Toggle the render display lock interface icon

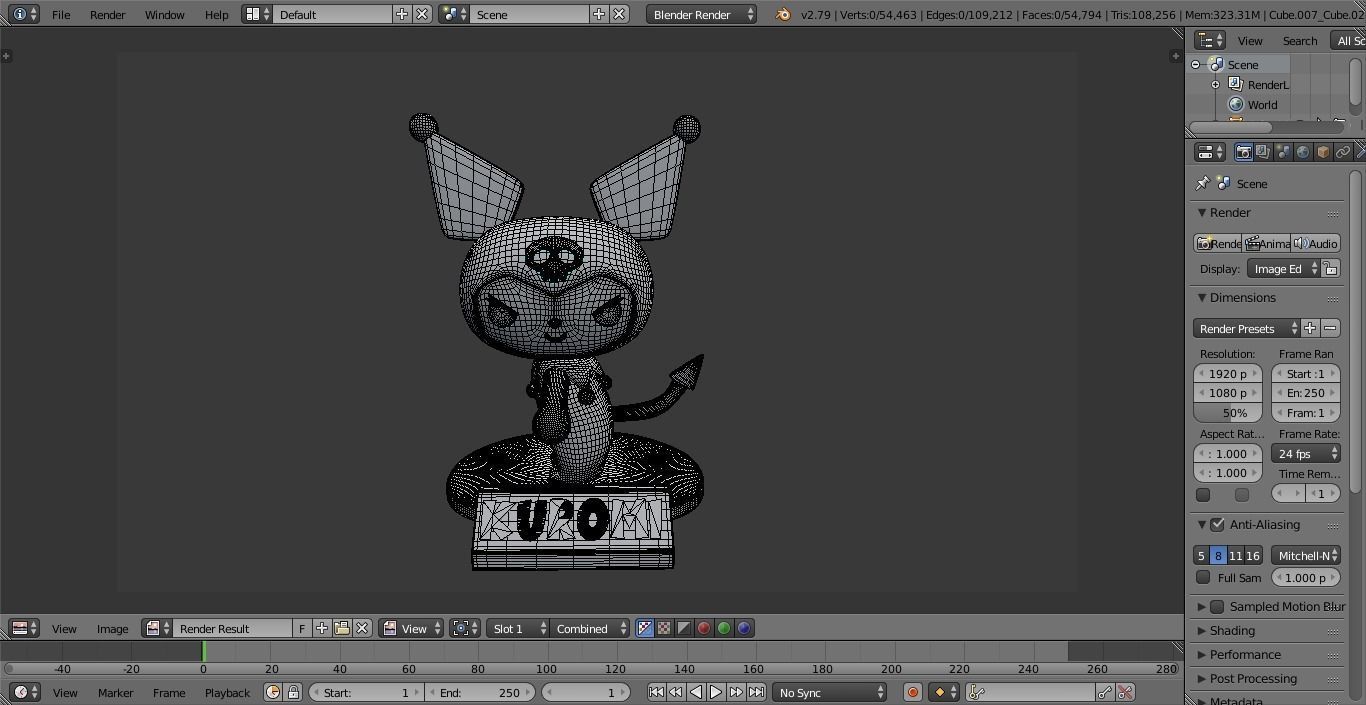tap(1330, 269)
